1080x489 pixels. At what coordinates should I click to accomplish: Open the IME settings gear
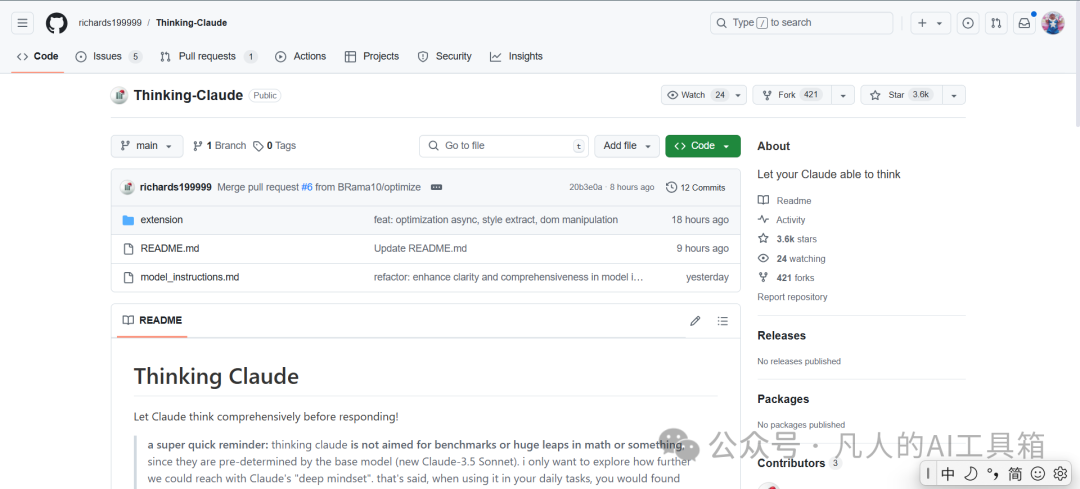1060,474
